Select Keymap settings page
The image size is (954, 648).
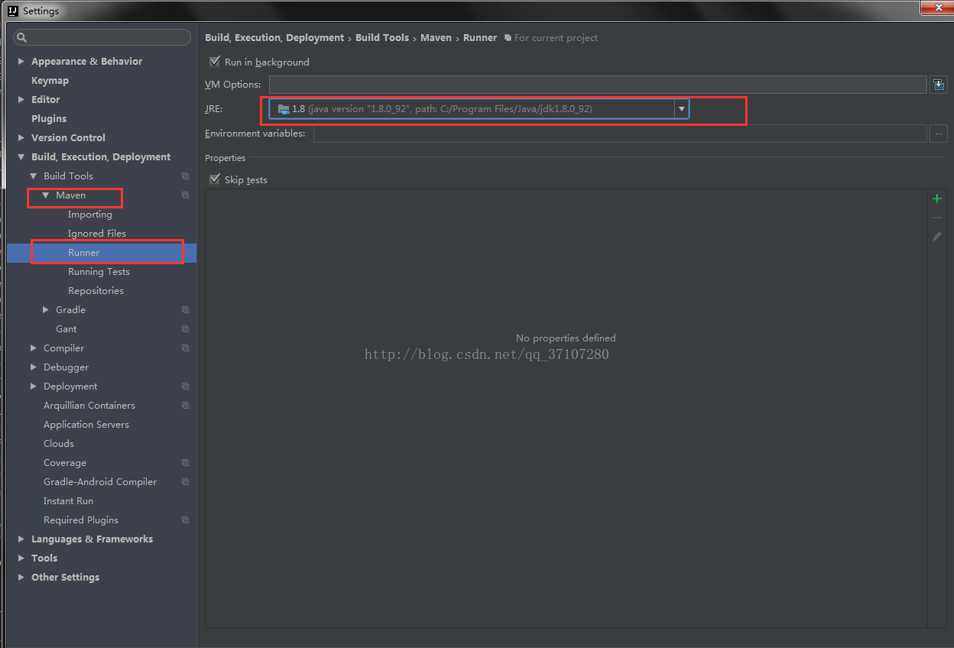coord(50,80)
